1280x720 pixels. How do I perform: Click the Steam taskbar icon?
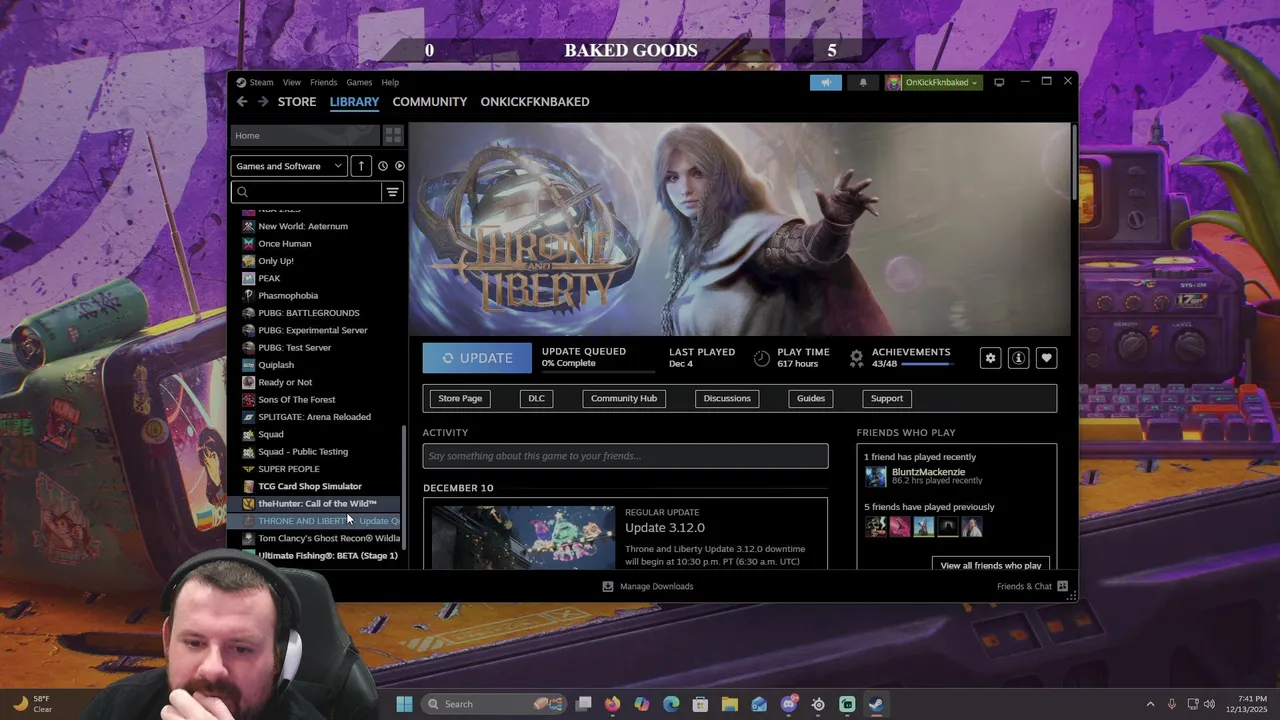click(x=876, y=704)
